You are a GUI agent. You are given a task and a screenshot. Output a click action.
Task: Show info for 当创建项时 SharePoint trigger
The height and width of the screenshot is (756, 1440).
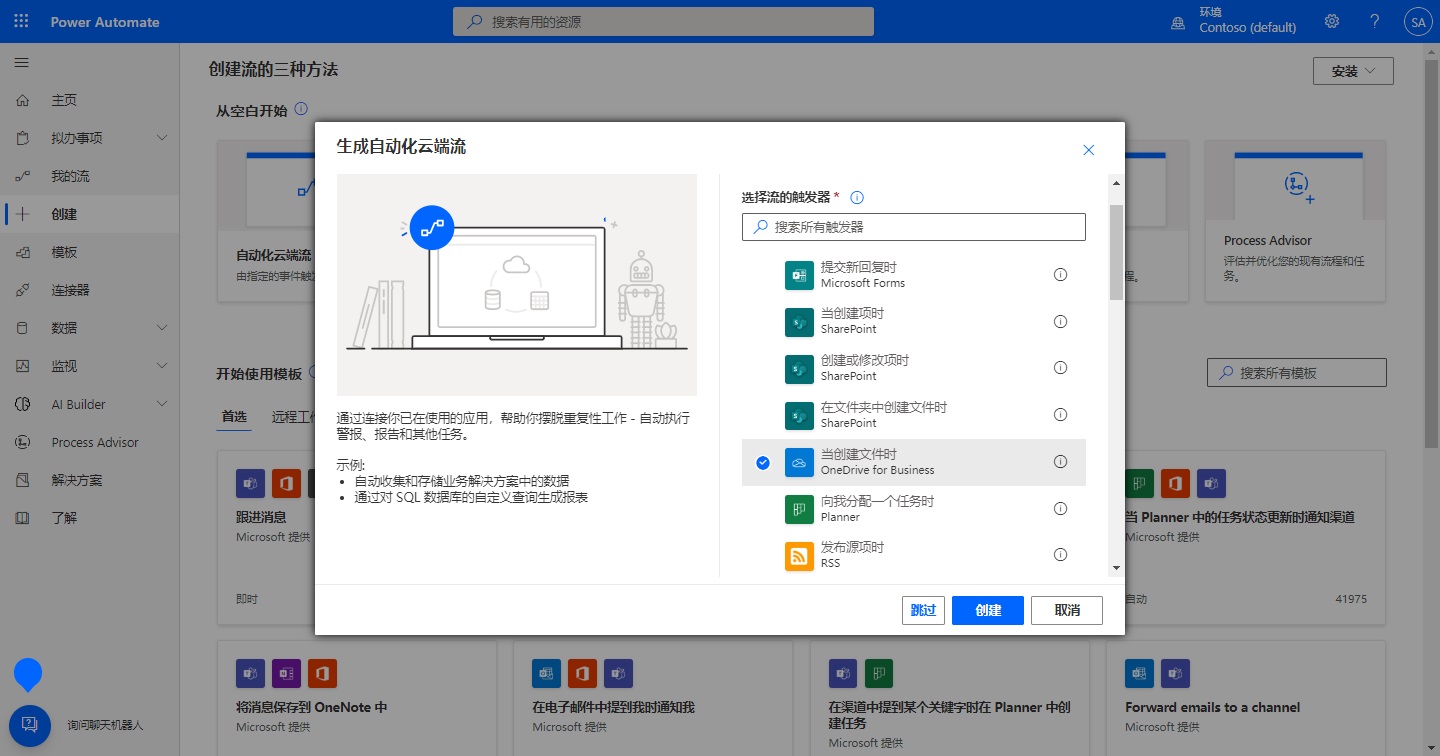1060,321
